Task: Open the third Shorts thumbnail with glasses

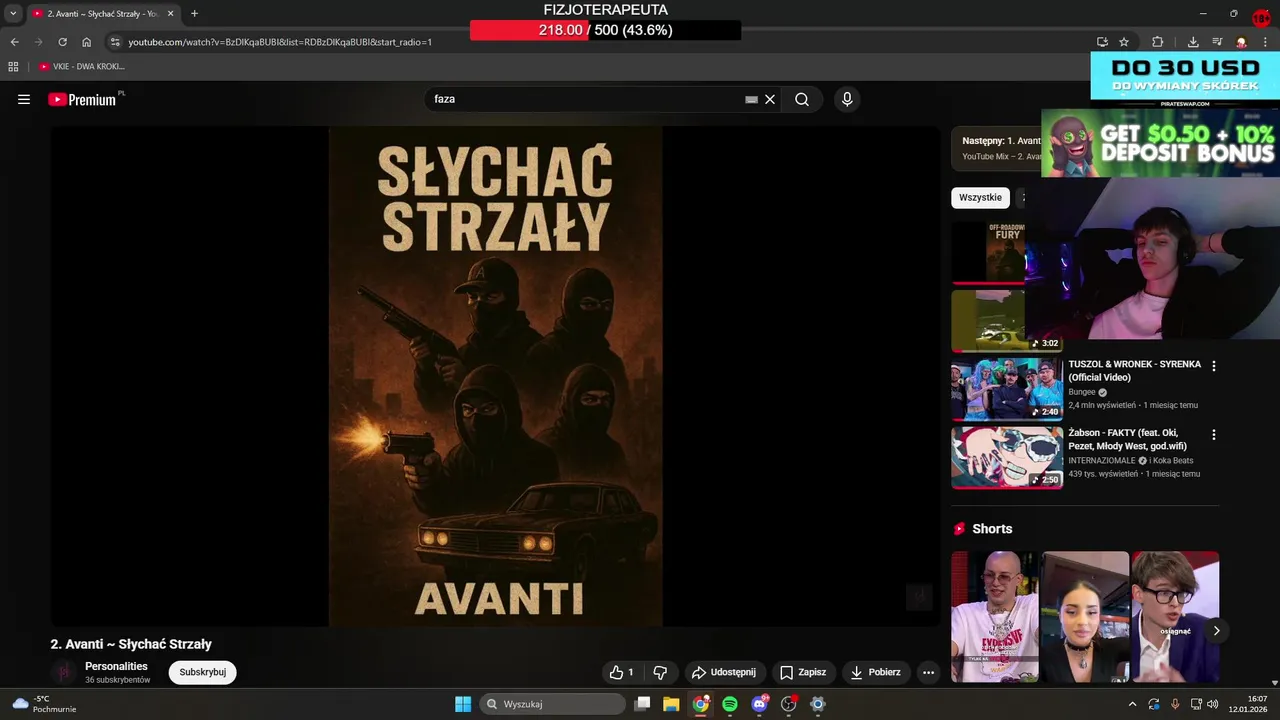Action: (1175, 616)
